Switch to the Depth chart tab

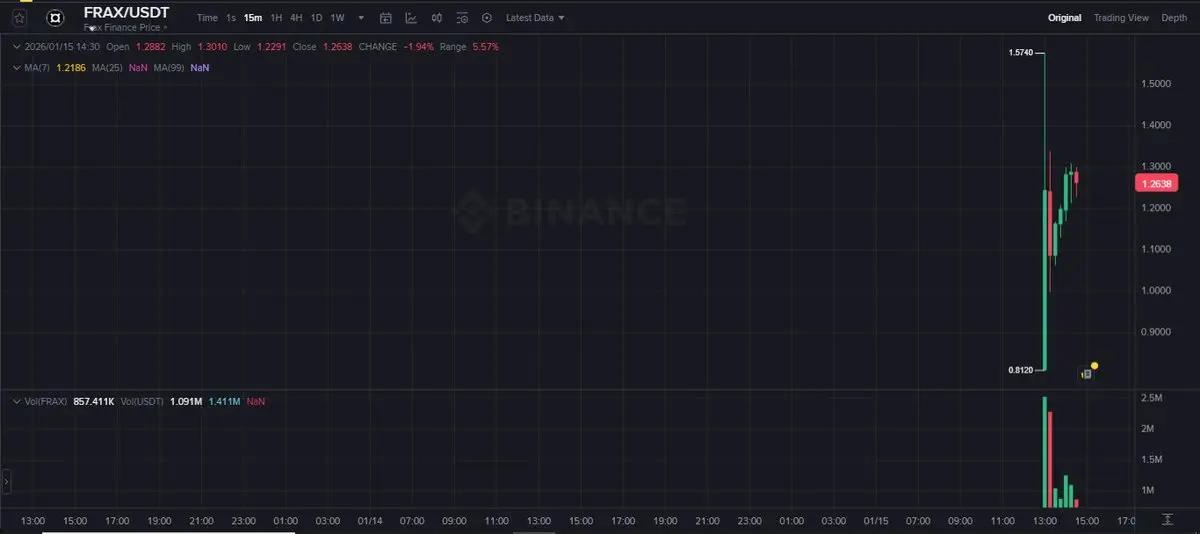[1174, 18]
